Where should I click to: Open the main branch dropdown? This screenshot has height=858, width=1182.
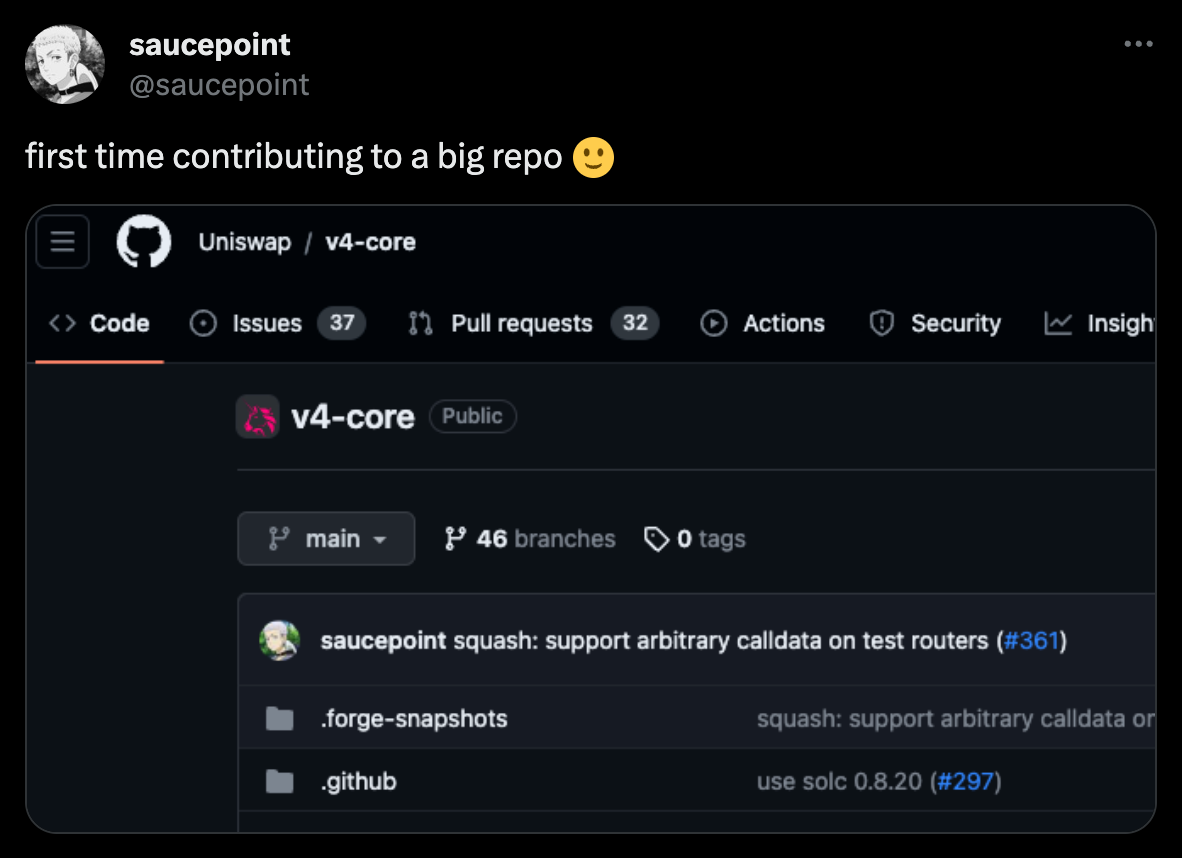[326, 538]
